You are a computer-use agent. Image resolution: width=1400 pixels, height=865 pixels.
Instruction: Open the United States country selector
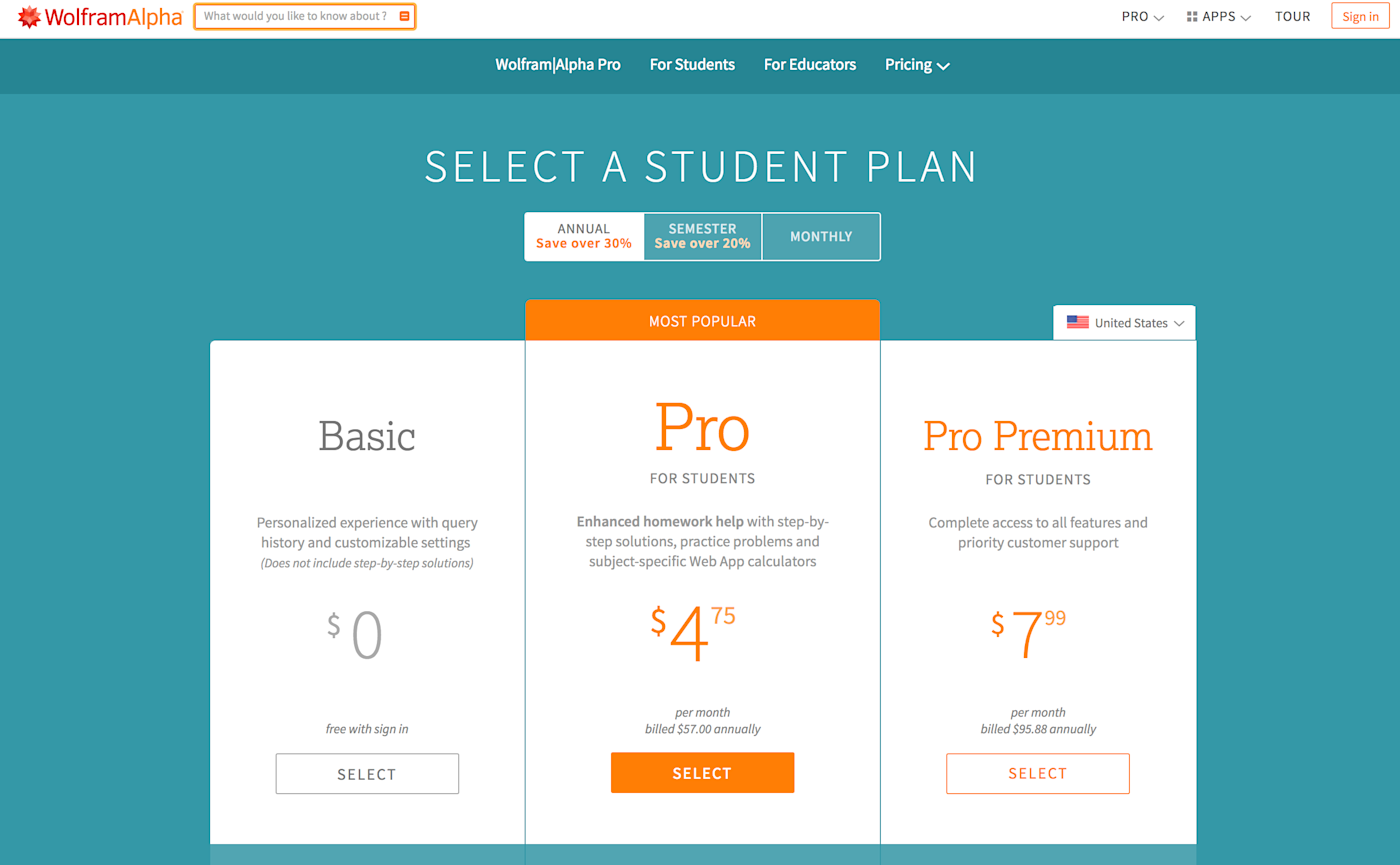click(1124, 323)
